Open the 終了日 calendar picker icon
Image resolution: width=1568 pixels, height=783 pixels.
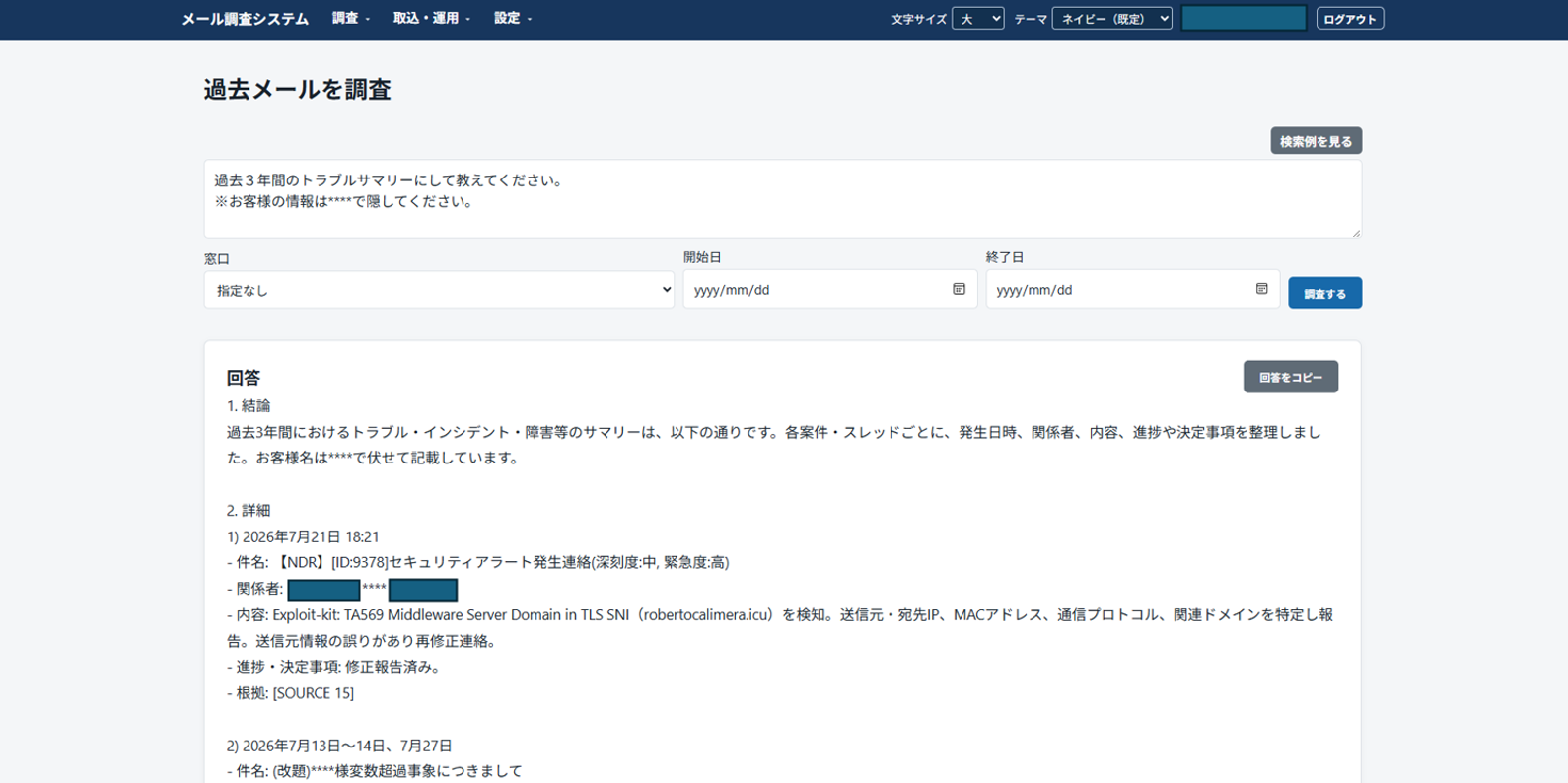click(1261, 289)
